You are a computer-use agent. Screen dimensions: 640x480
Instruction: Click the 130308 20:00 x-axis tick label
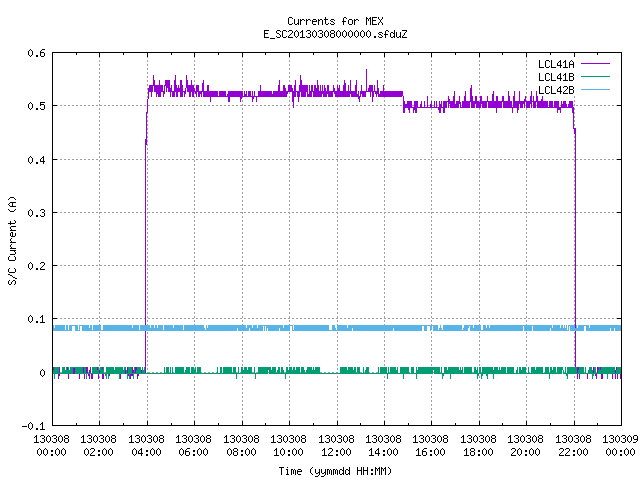pyautogui.click(x=526, y=445)
